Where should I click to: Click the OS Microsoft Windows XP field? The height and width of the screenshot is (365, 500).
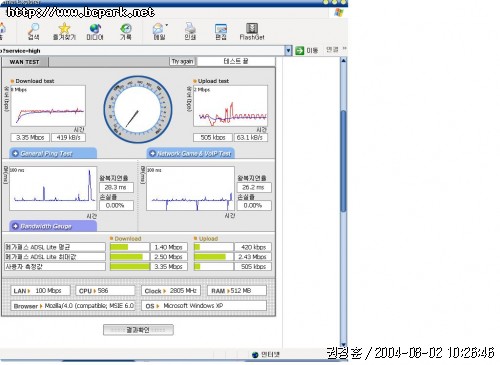204,306
